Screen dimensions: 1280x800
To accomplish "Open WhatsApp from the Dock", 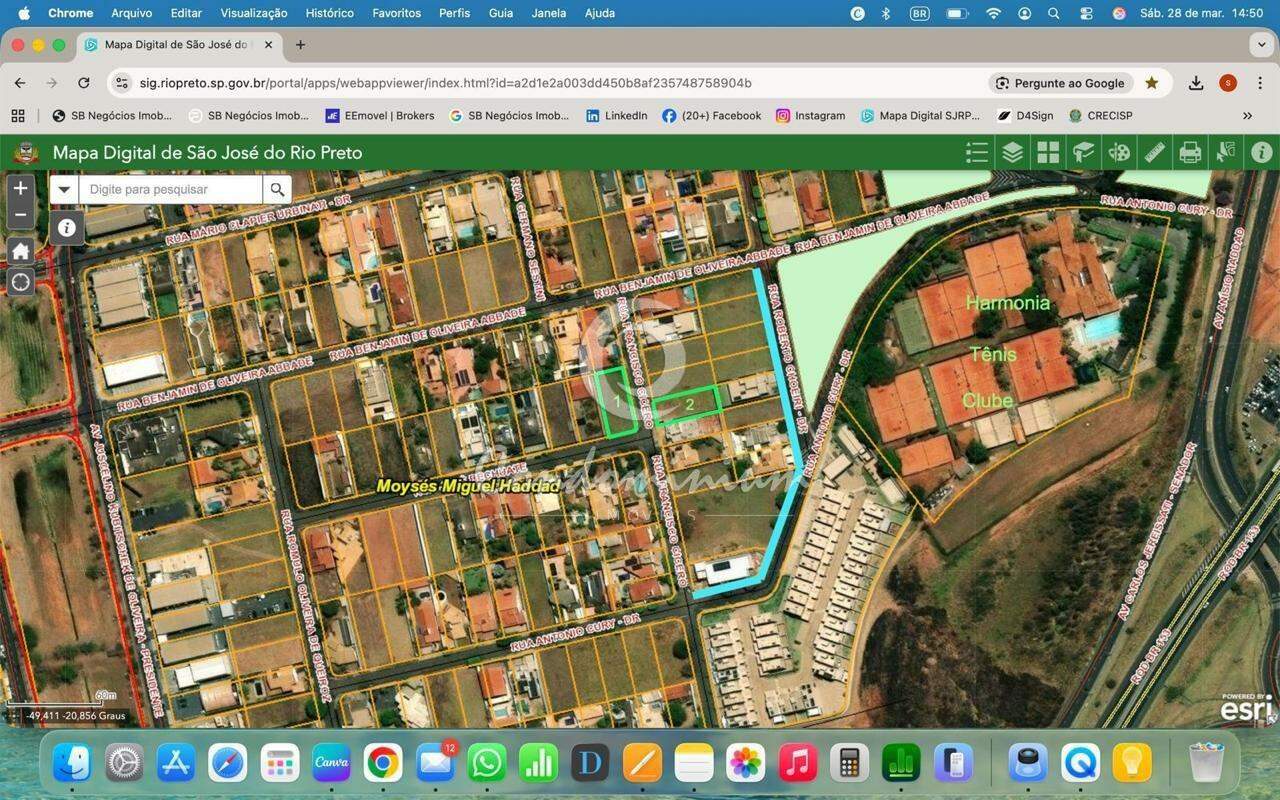I will pos(487,763).
